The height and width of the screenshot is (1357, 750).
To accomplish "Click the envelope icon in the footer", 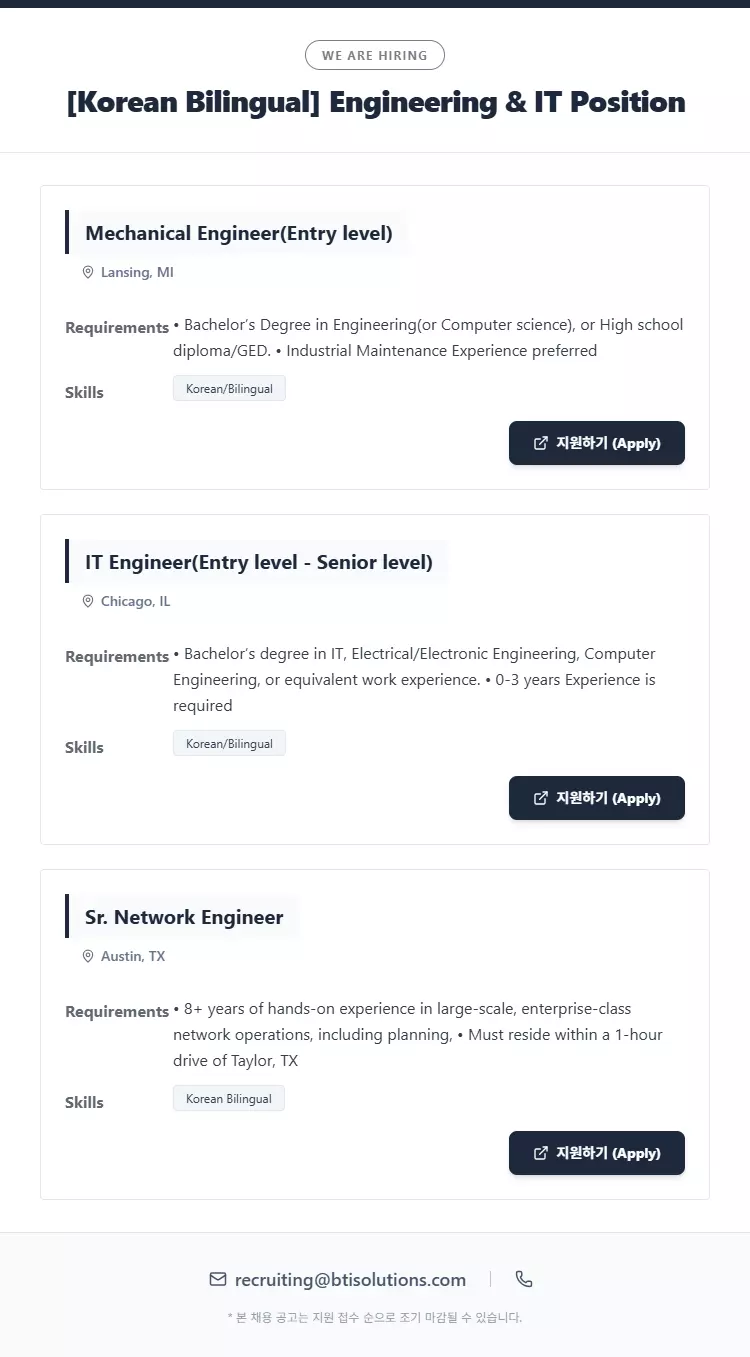I will [x=218, y=1280].
